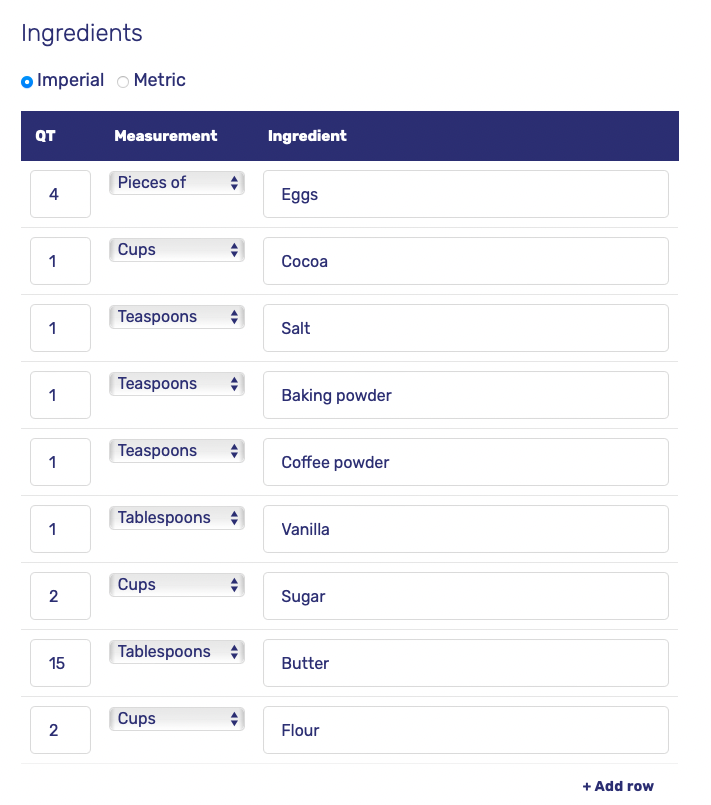Screen dimensions: 711x805
Task: Open the Butter row Tablespoons dropdown
Action: click(176, 652)
